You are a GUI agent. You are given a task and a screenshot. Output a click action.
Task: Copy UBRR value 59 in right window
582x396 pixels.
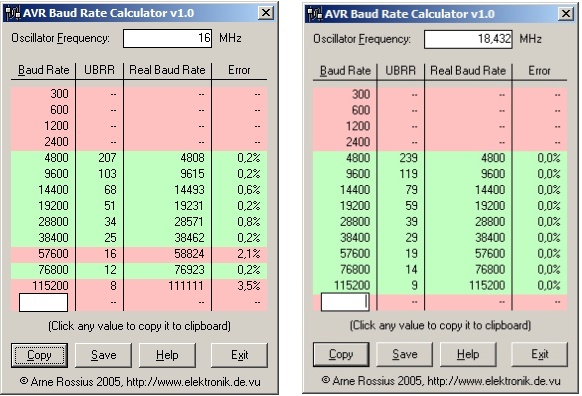coord(411,206)
